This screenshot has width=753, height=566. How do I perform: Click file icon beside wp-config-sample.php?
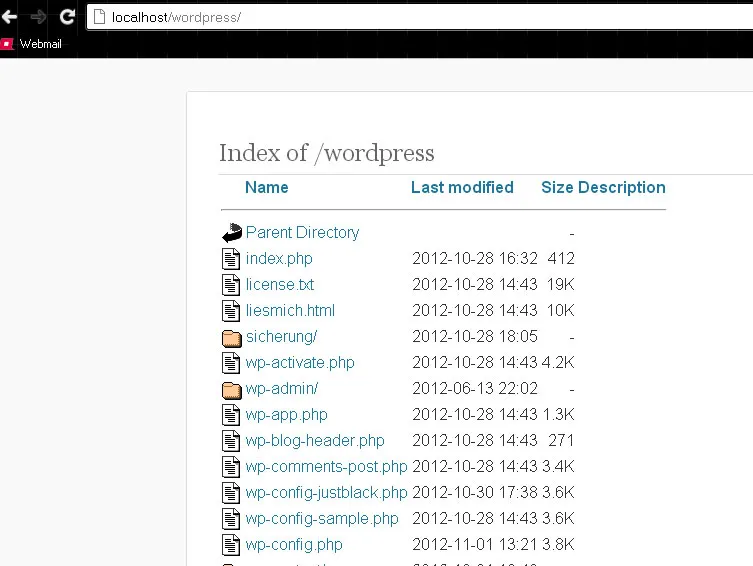231,518
